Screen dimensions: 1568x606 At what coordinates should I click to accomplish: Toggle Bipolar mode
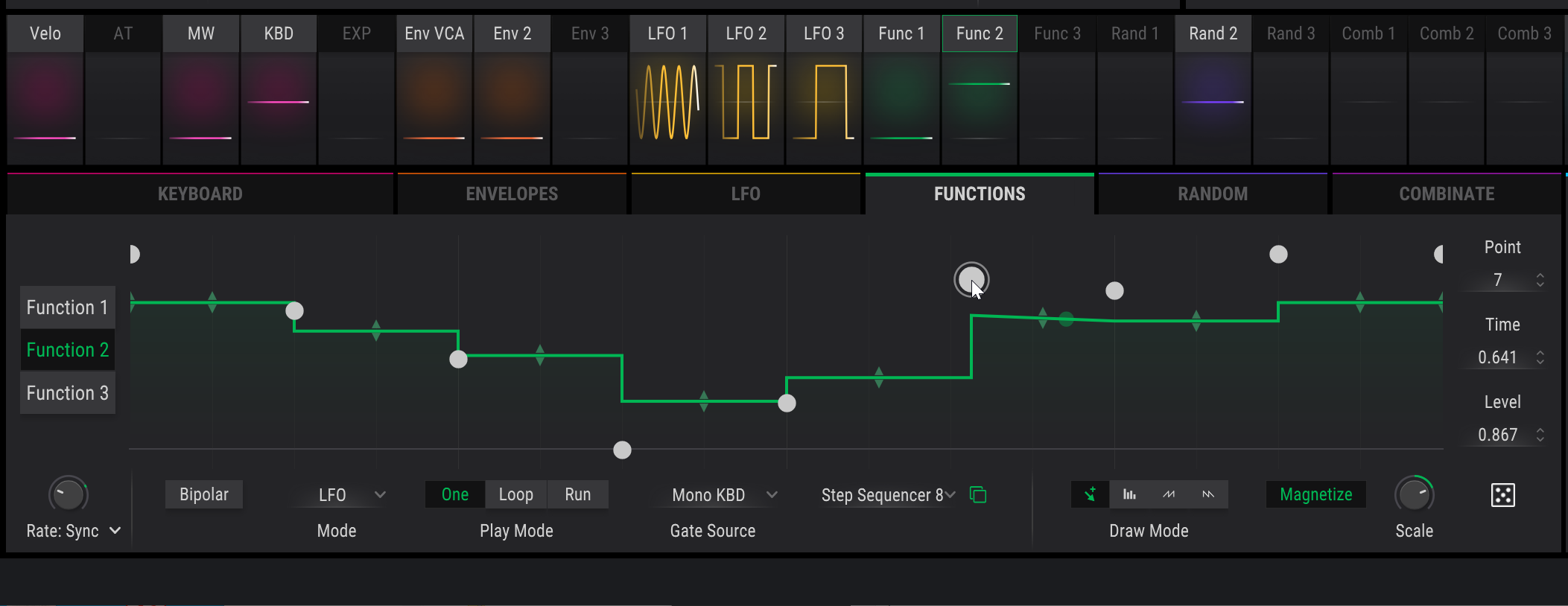click(204, 494)
